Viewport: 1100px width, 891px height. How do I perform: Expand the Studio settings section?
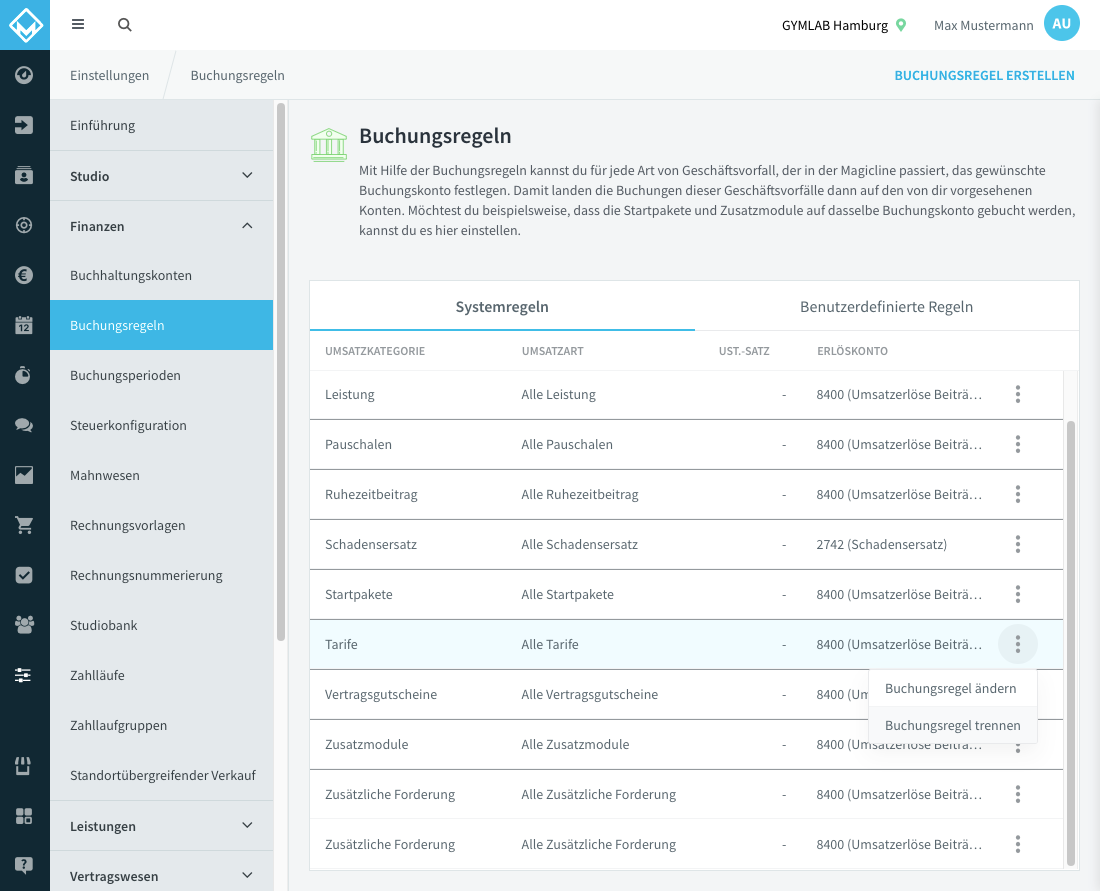click(161, 176)
